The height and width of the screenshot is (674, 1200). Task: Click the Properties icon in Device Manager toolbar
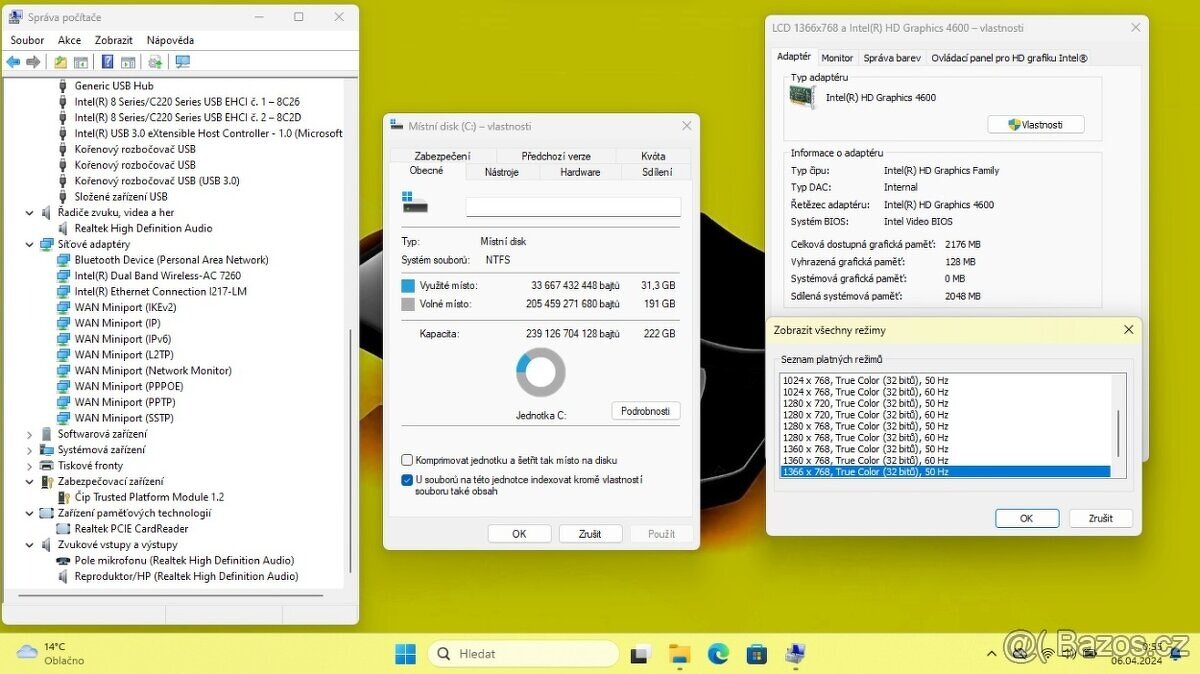(x=81, y=61)
